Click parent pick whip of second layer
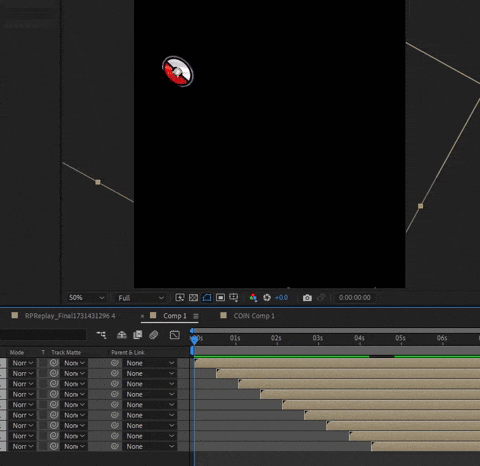Viewport: 480px width, 466px height. (x=115, y=373)
